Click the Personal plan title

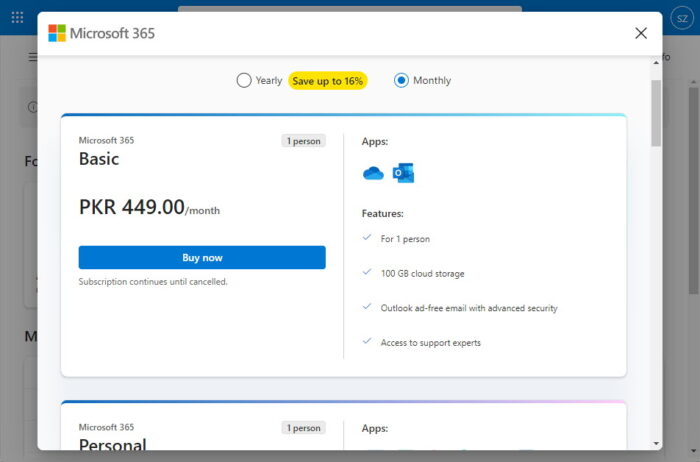pos(112,444)
